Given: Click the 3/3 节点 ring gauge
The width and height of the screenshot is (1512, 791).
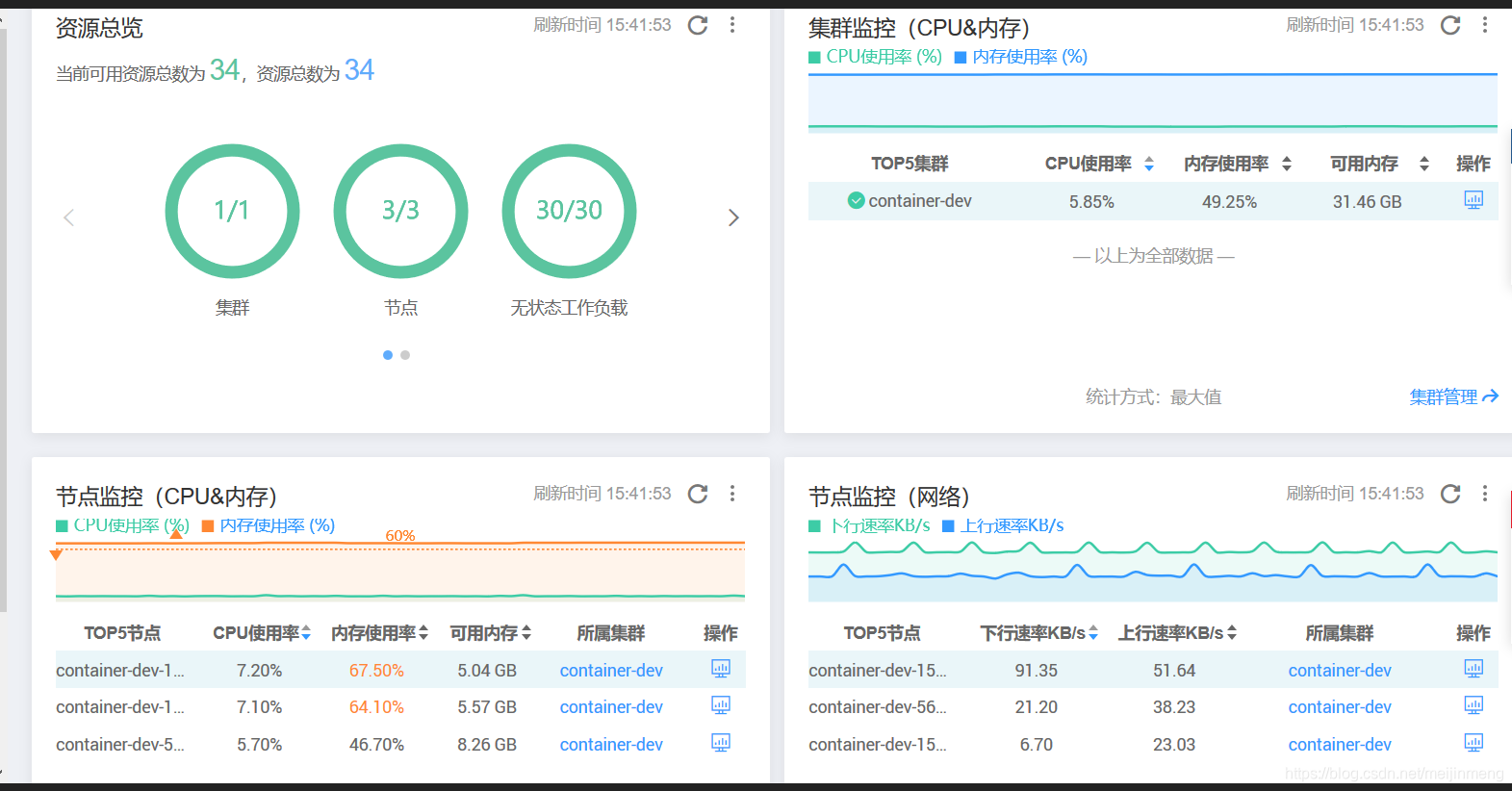Looking at the screenshot, I should point(400,211).
